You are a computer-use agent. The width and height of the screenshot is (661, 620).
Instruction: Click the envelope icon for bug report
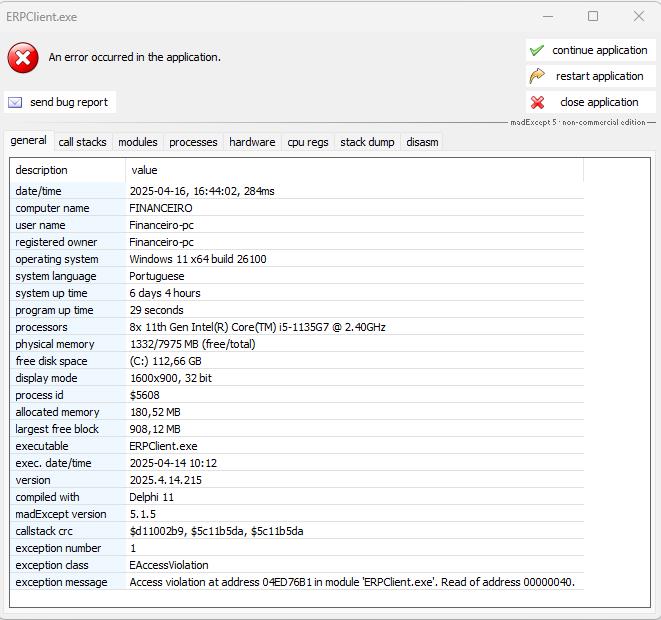coord(15,102)
